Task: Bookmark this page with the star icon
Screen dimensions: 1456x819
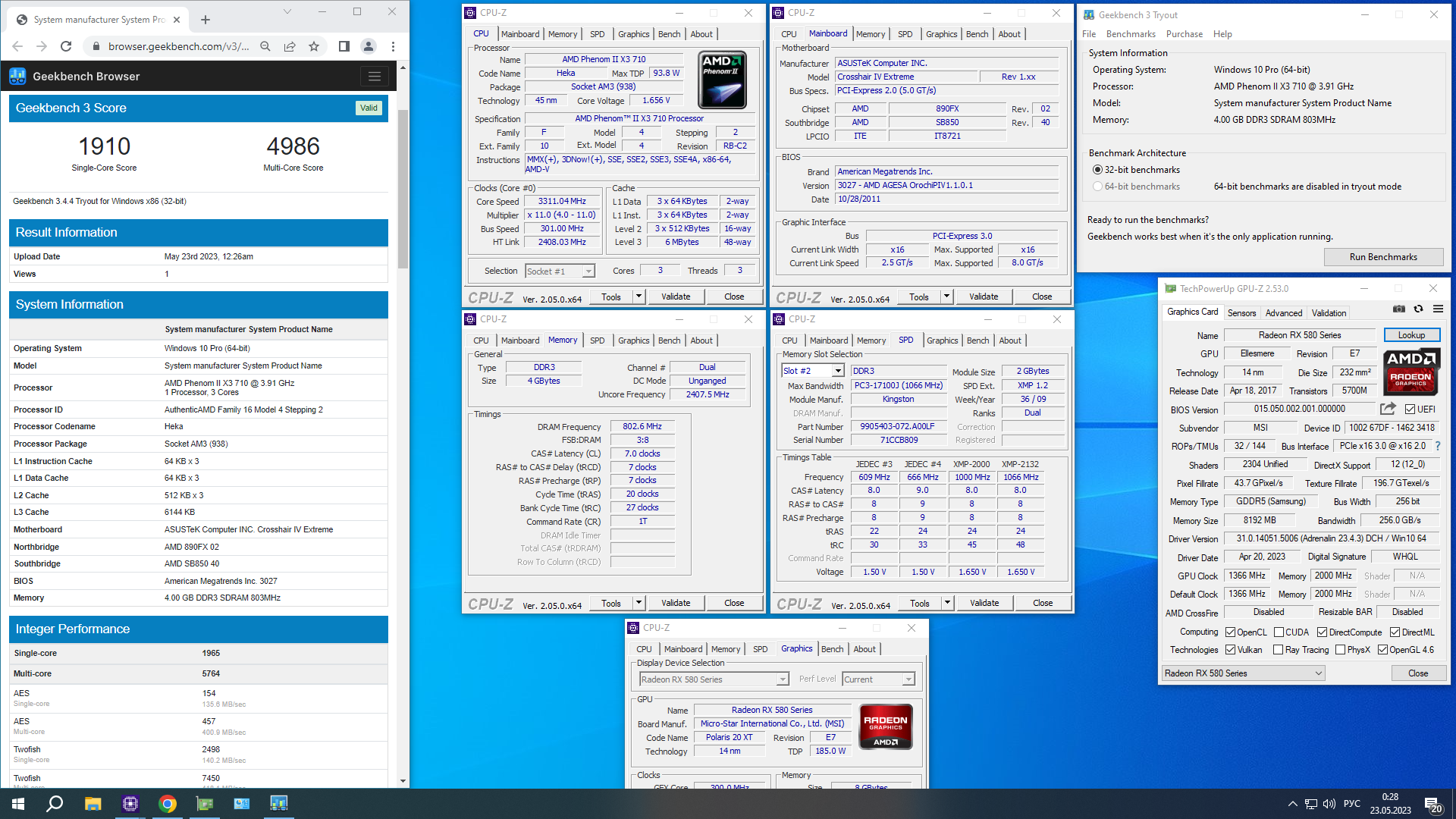Action: click(x=314, y=46)
